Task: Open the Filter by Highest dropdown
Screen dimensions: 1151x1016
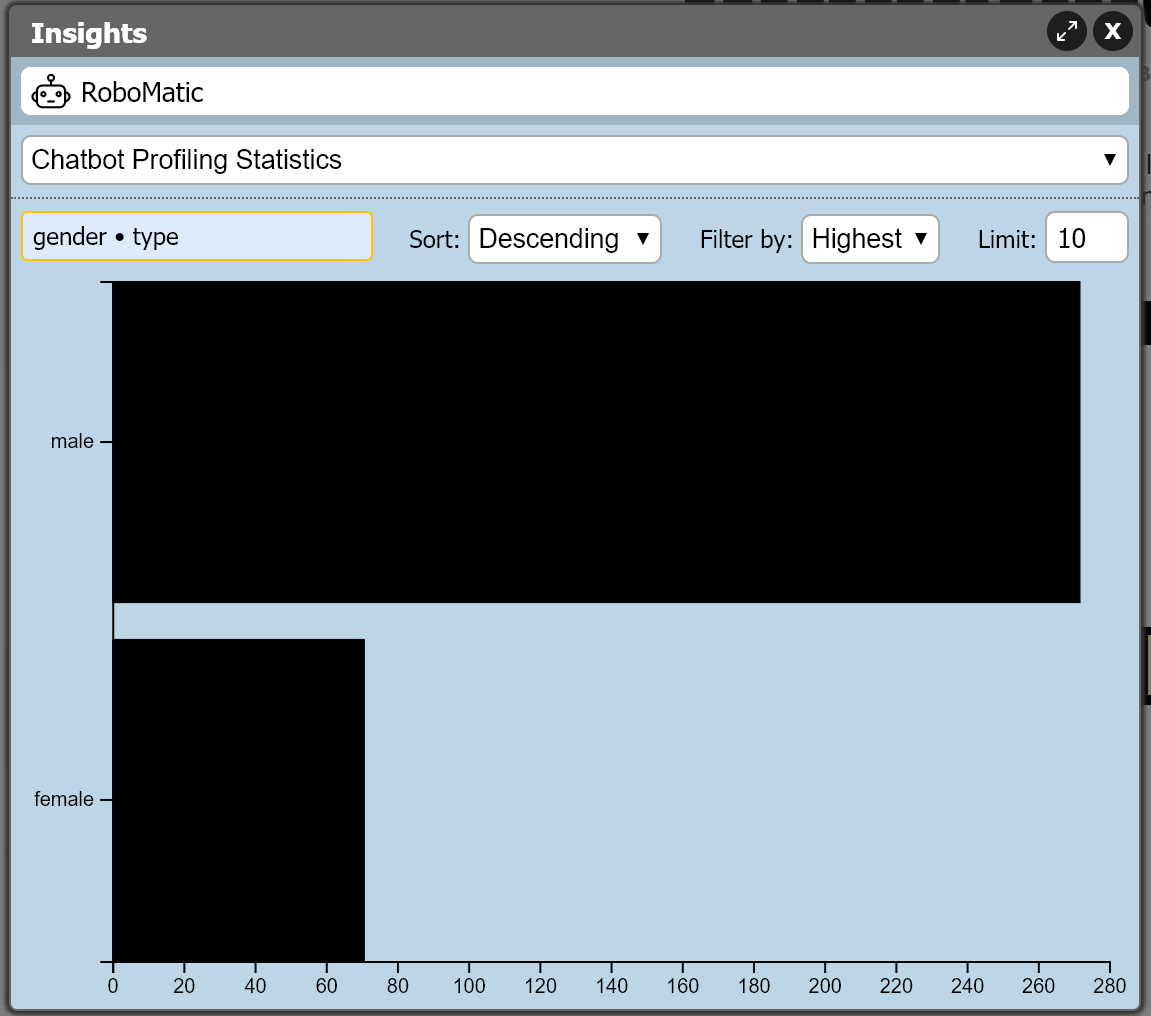Action: 870,239
